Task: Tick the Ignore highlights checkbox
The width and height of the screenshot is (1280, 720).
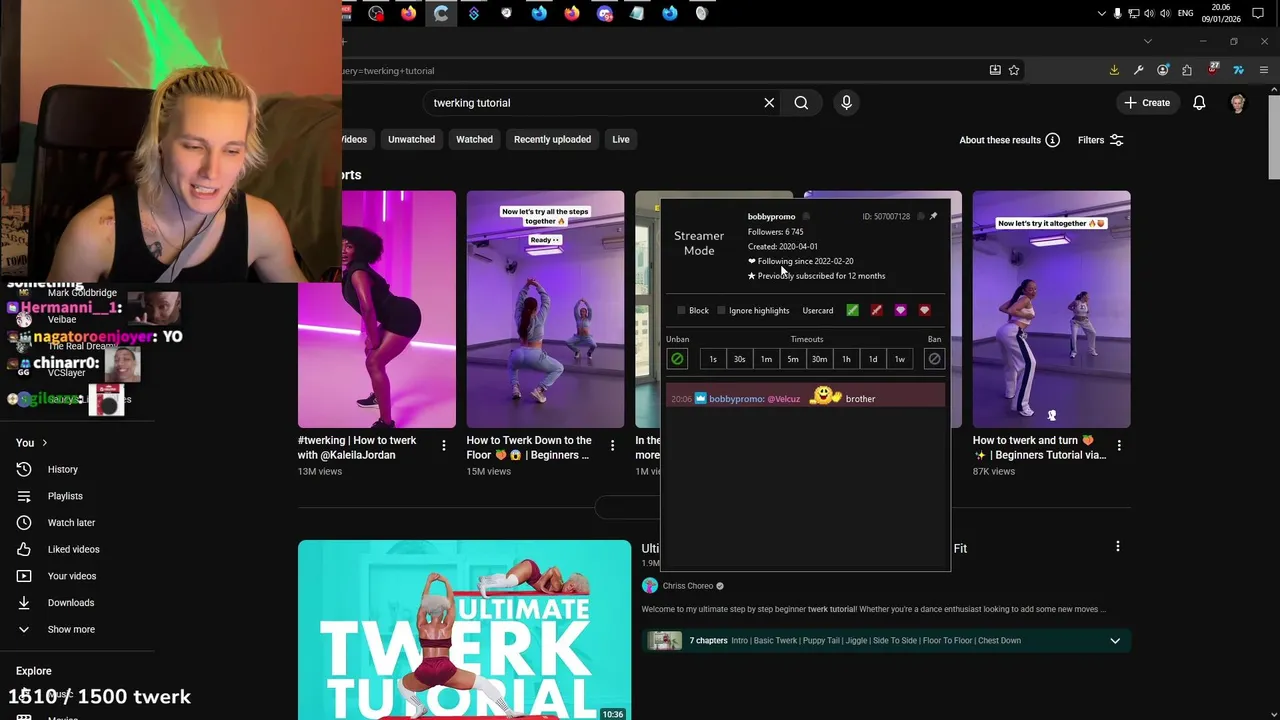Action: 721,311
